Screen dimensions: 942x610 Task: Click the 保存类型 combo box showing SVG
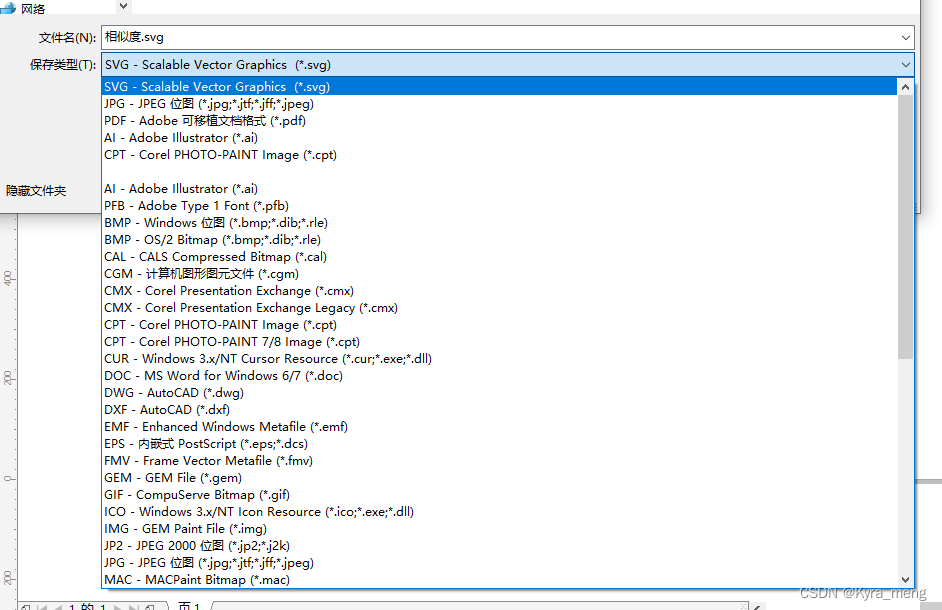(508, 64)
